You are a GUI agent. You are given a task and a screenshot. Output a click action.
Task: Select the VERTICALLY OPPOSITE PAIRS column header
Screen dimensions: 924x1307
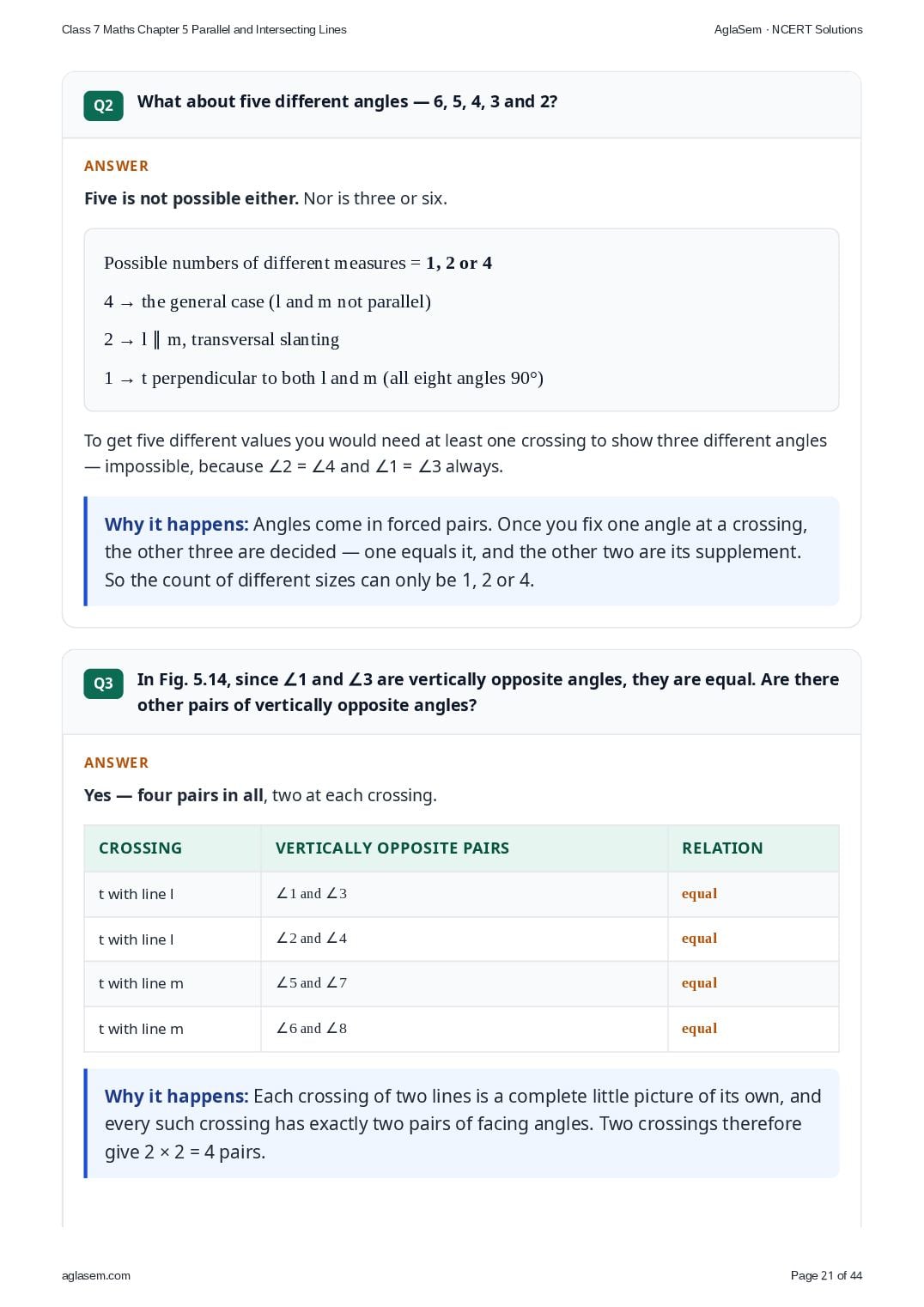(x=465, y=848)
